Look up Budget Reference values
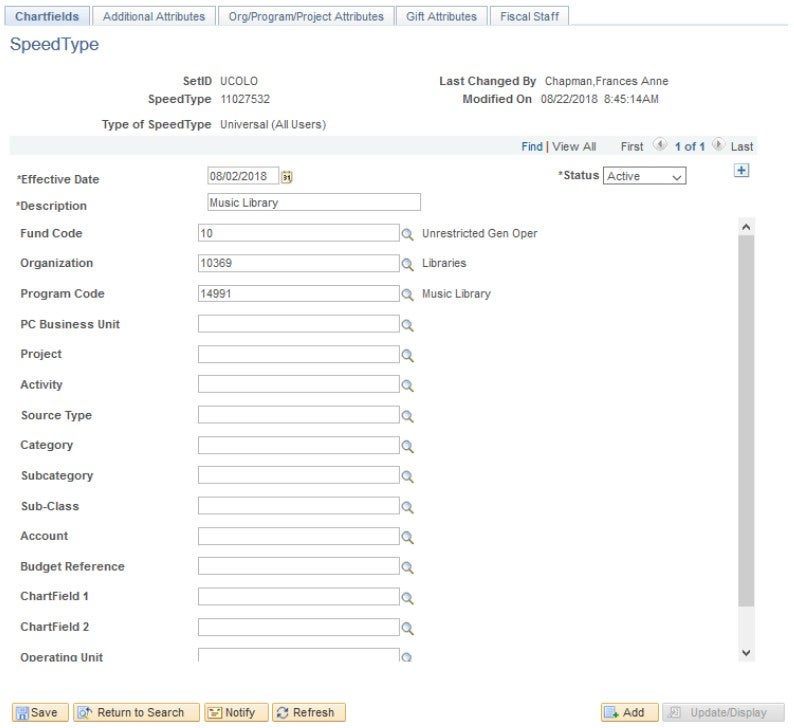794x728 pixels. pos(407,567)
